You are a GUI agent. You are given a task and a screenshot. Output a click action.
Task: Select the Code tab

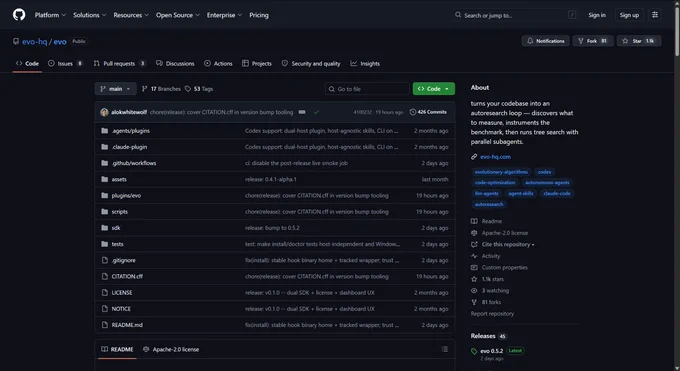coord(27,63)
